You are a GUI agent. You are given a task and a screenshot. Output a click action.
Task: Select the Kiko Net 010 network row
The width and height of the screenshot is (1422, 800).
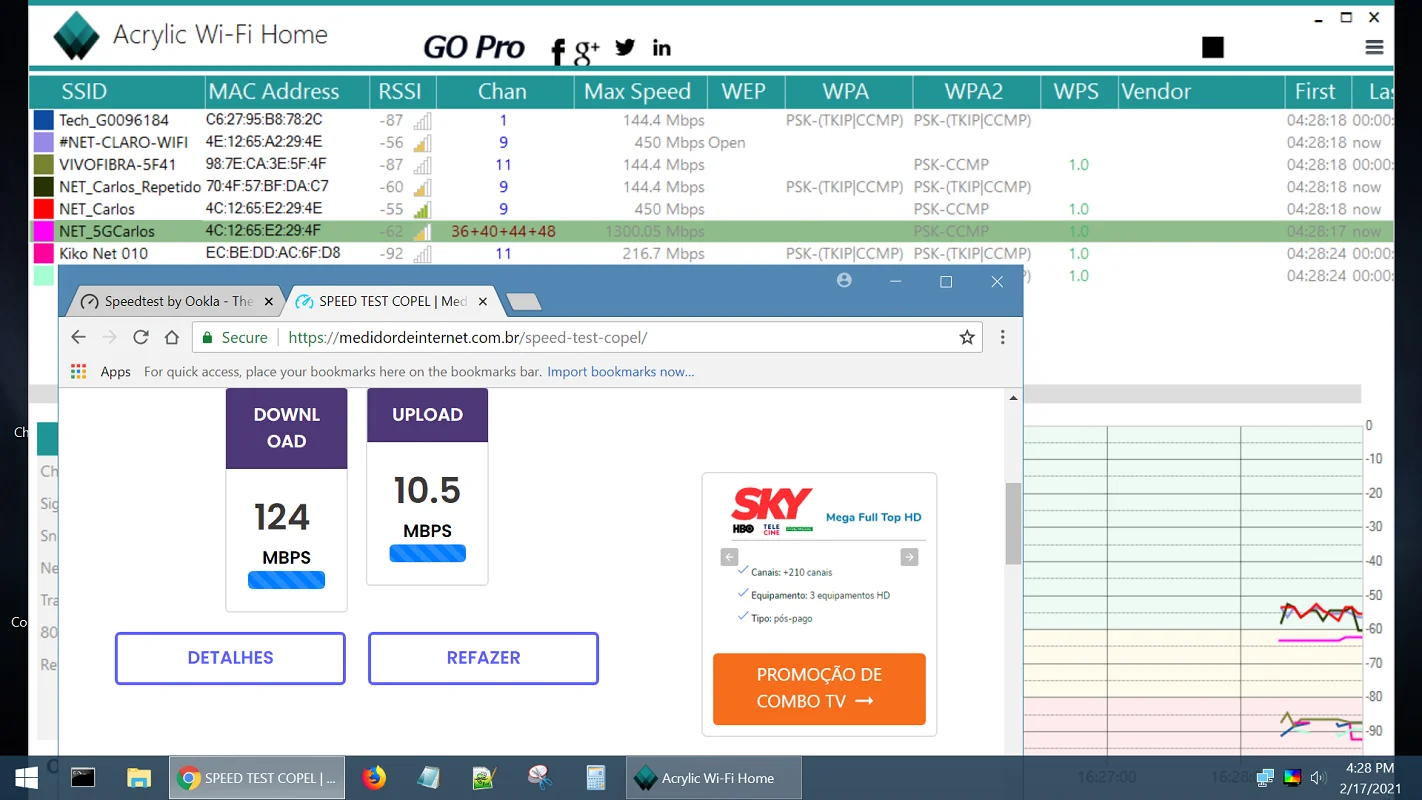click(711, 253)
